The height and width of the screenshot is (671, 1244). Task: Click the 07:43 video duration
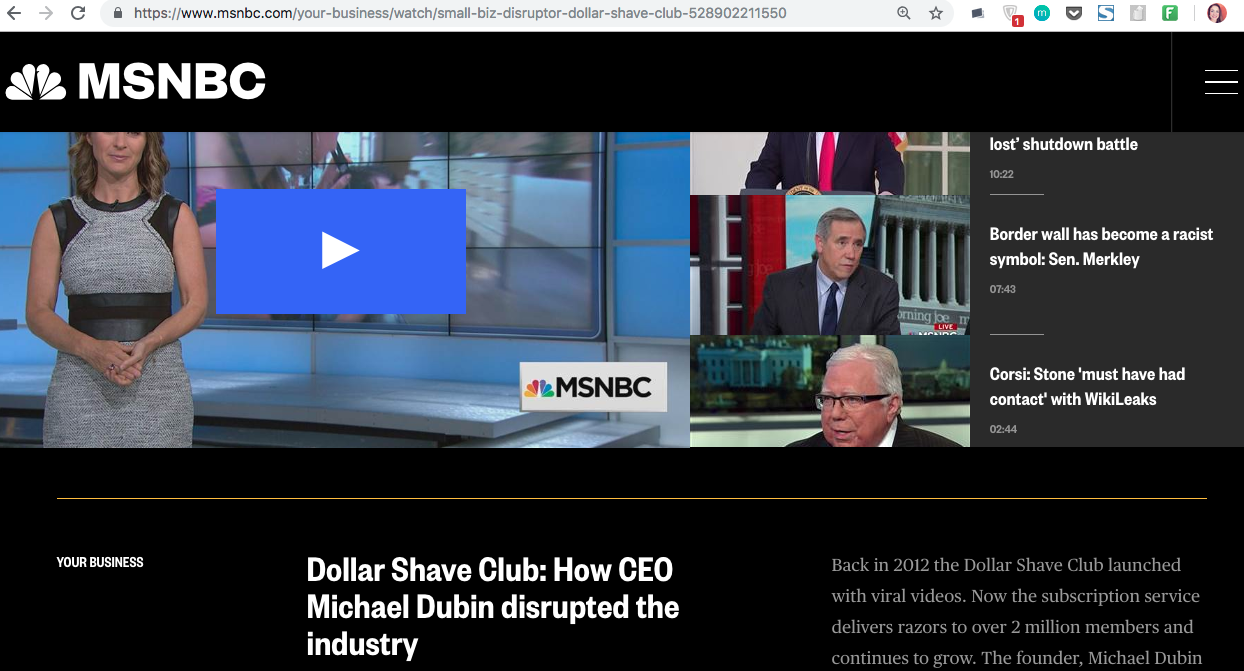tap(1002, 289)
